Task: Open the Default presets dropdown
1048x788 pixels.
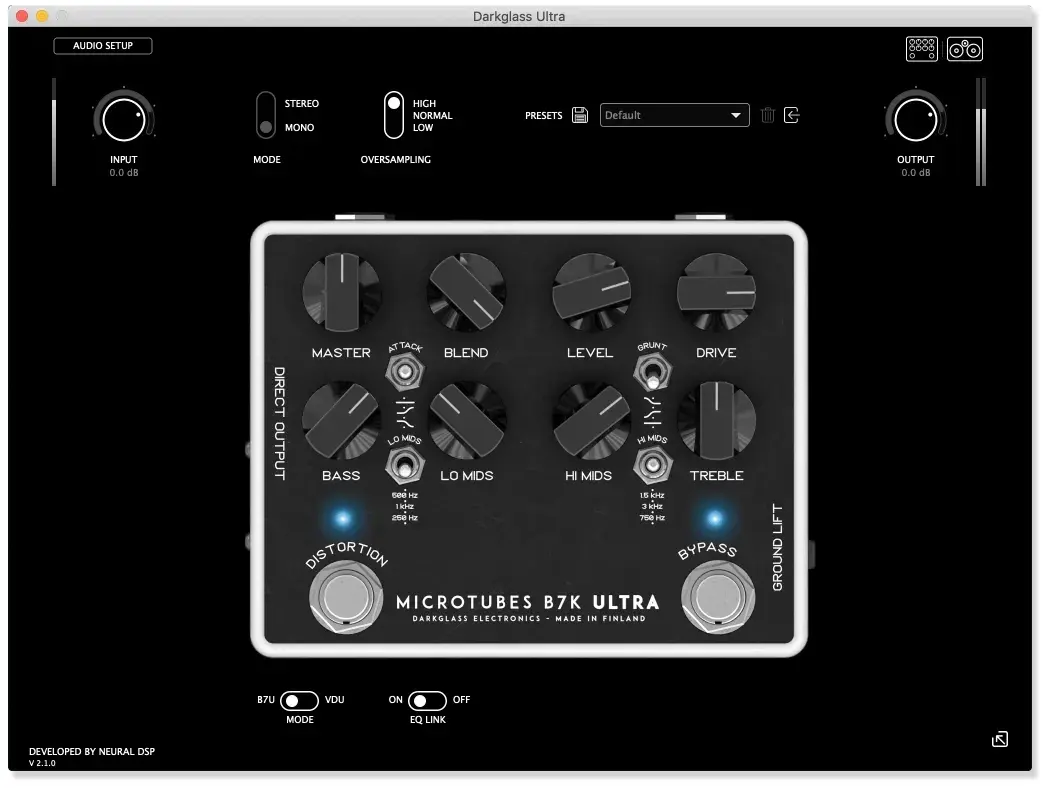Action: 674,115
